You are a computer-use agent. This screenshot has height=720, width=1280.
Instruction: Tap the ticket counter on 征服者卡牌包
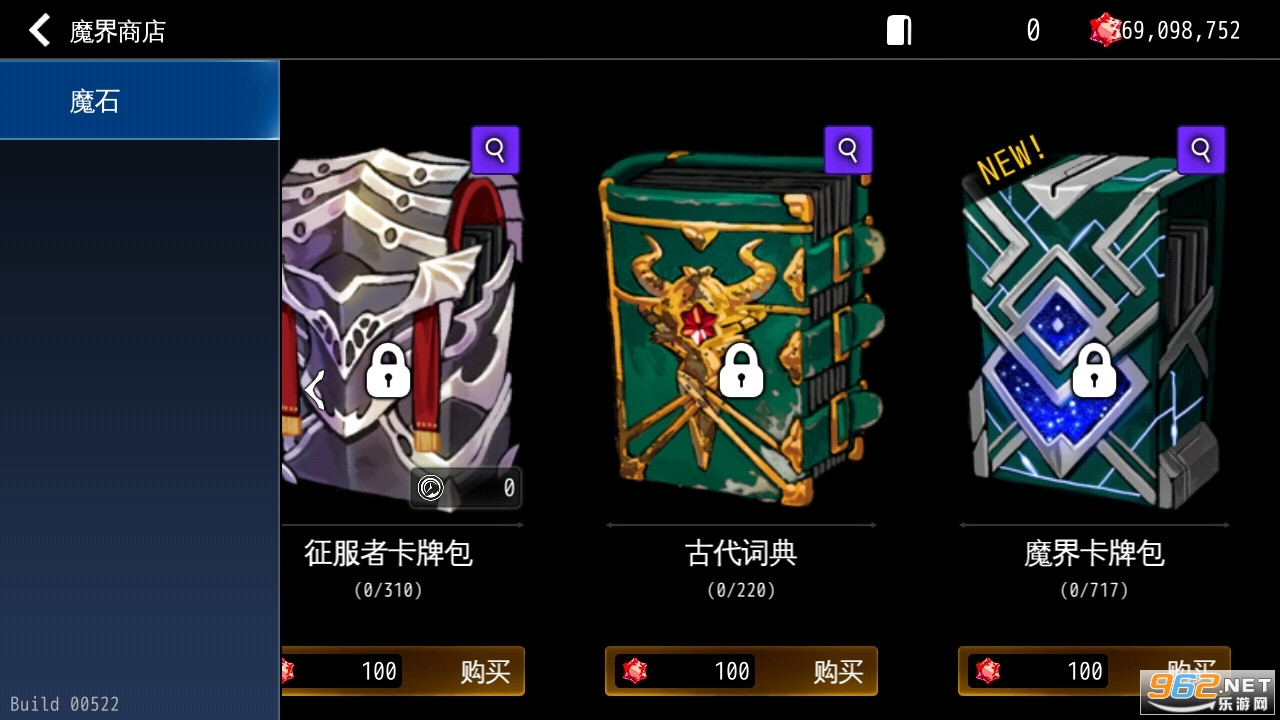pyautogui.click(x=467, y=488)
